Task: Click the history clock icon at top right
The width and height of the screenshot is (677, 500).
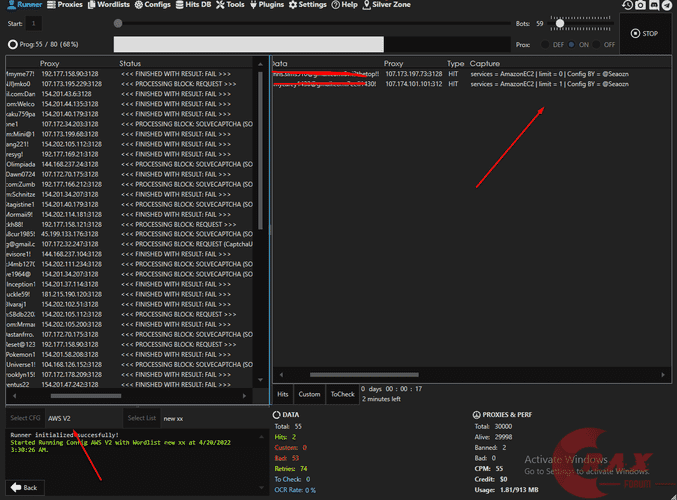Action: [x=626, y=5]
